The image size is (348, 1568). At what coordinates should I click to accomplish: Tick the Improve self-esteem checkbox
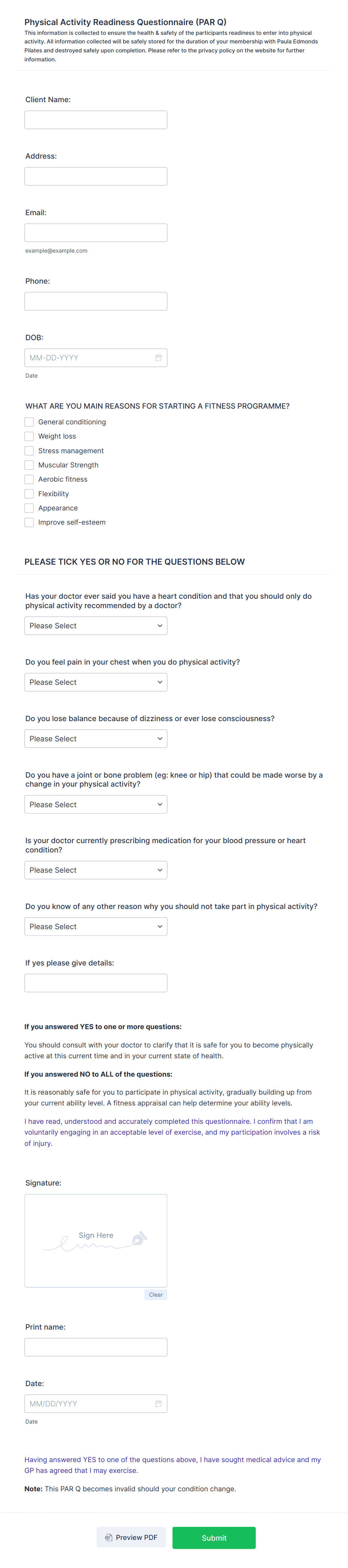pos(28,522)
